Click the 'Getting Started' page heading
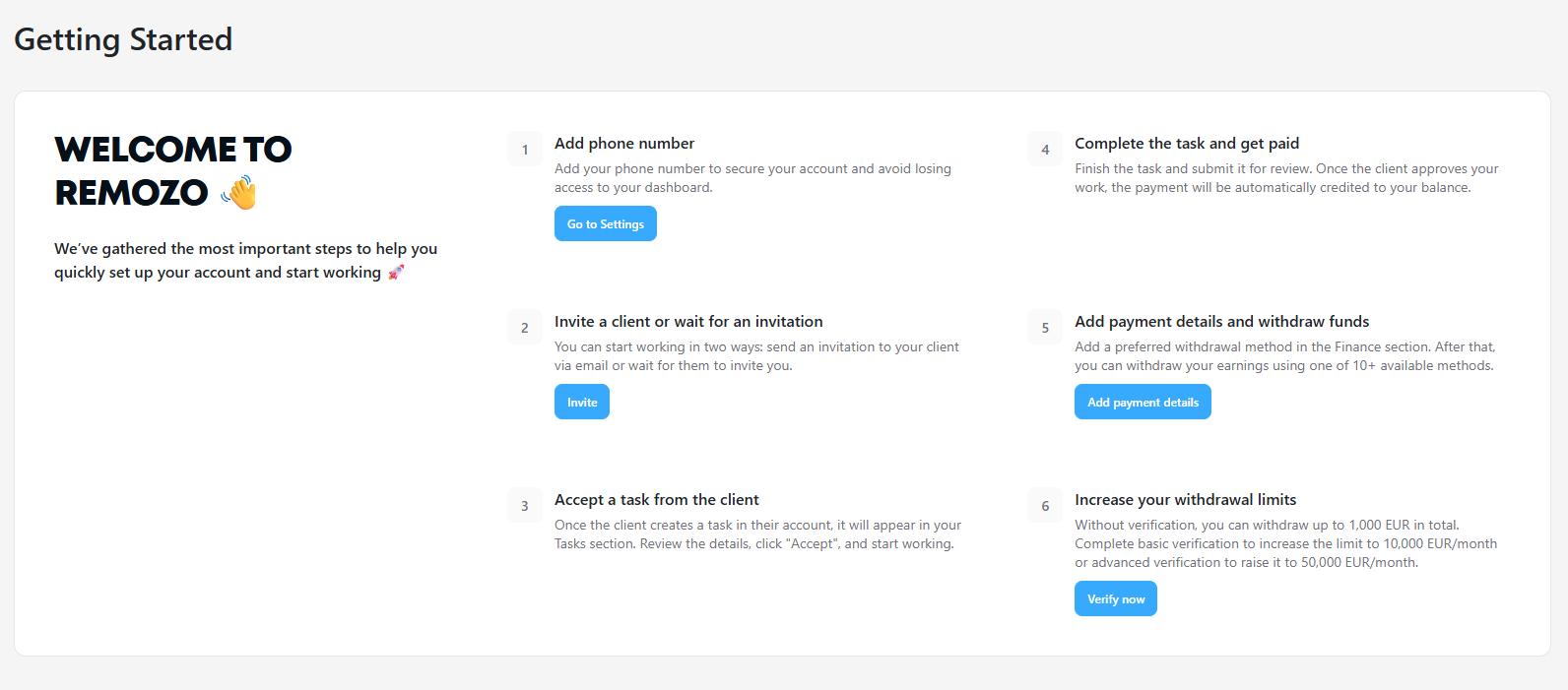The image size is (1568, 690). tap(123, 39)
